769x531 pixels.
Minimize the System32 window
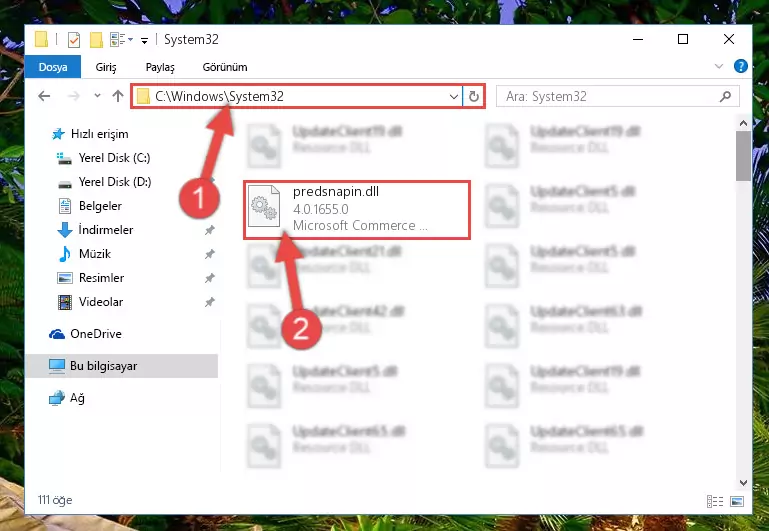638,39
